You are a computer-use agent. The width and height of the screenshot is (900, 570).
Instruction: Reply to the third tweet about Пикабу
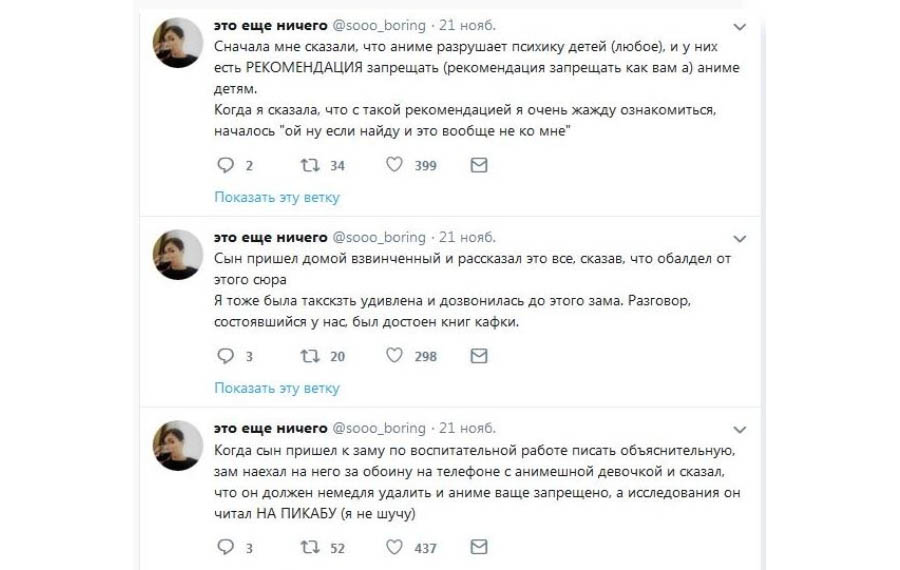pyautogui.click(x=225, y=547)
